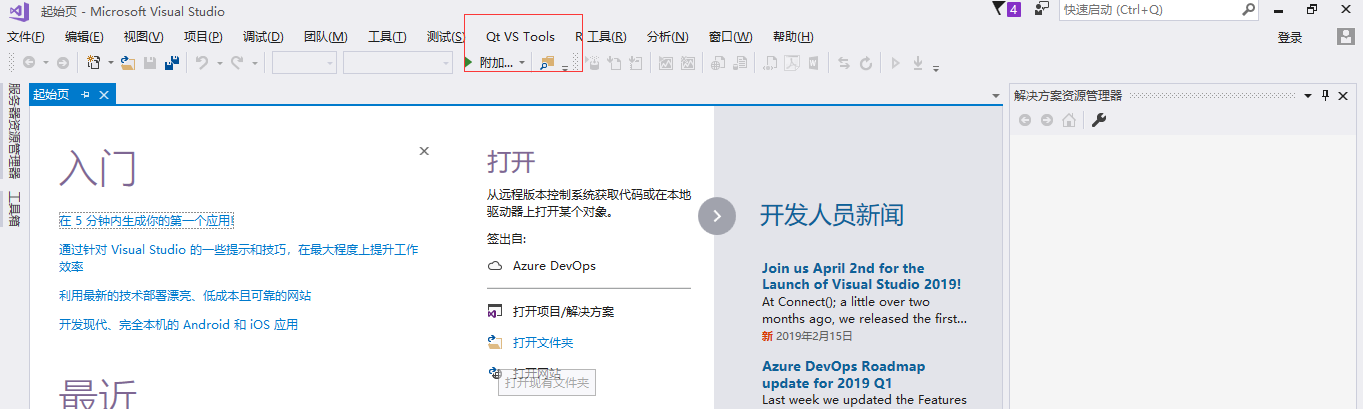Click the Solution Explorer back arrow icon
Screen dimensions: 1363x409
pyautogui.click(x=1025, y=120)
